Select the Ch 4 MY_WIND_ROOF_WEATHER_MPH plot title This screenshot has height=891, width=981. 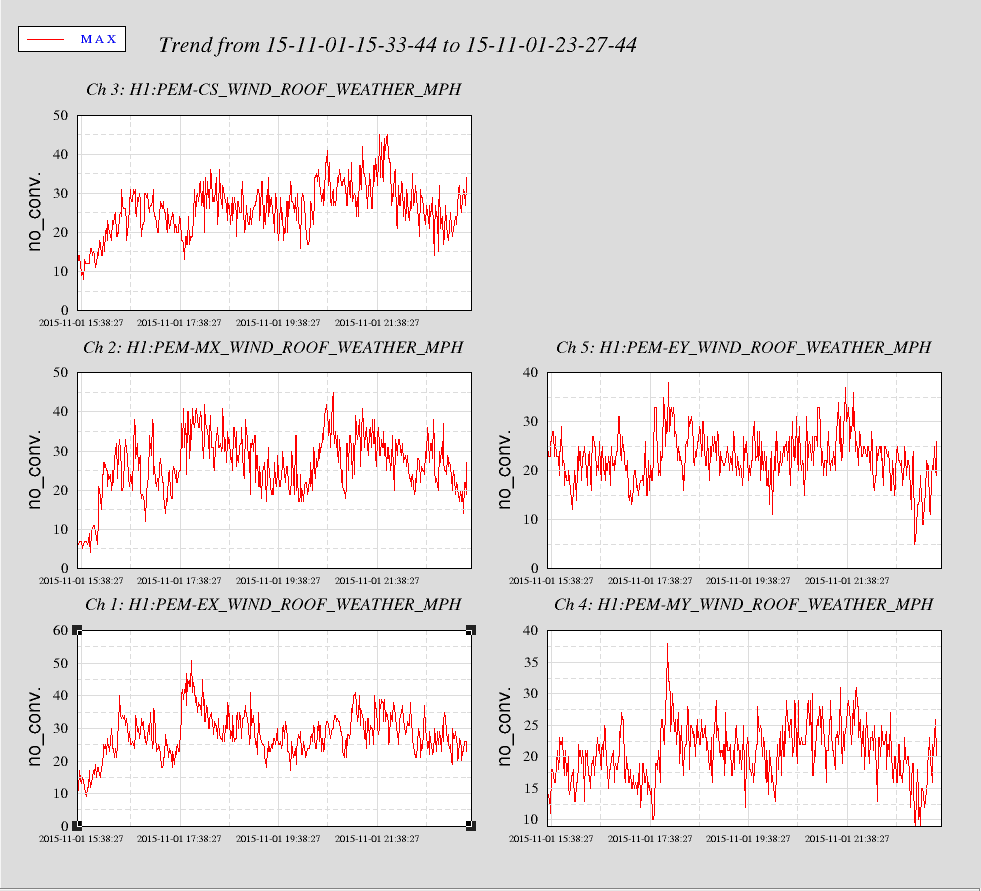(x=744, y=604)
